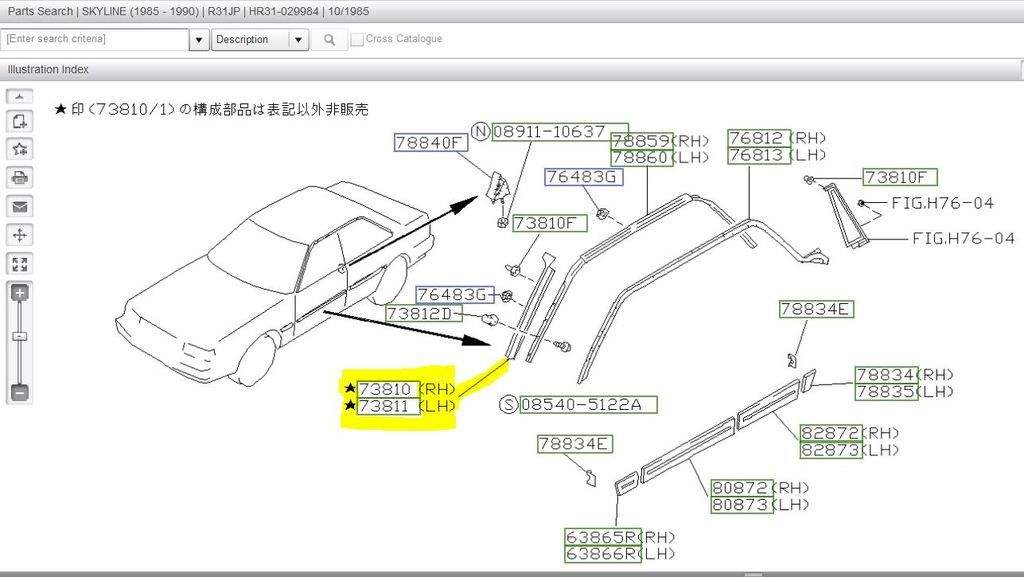
Task: Select part number 08911-10637
Action: (560, 131)
